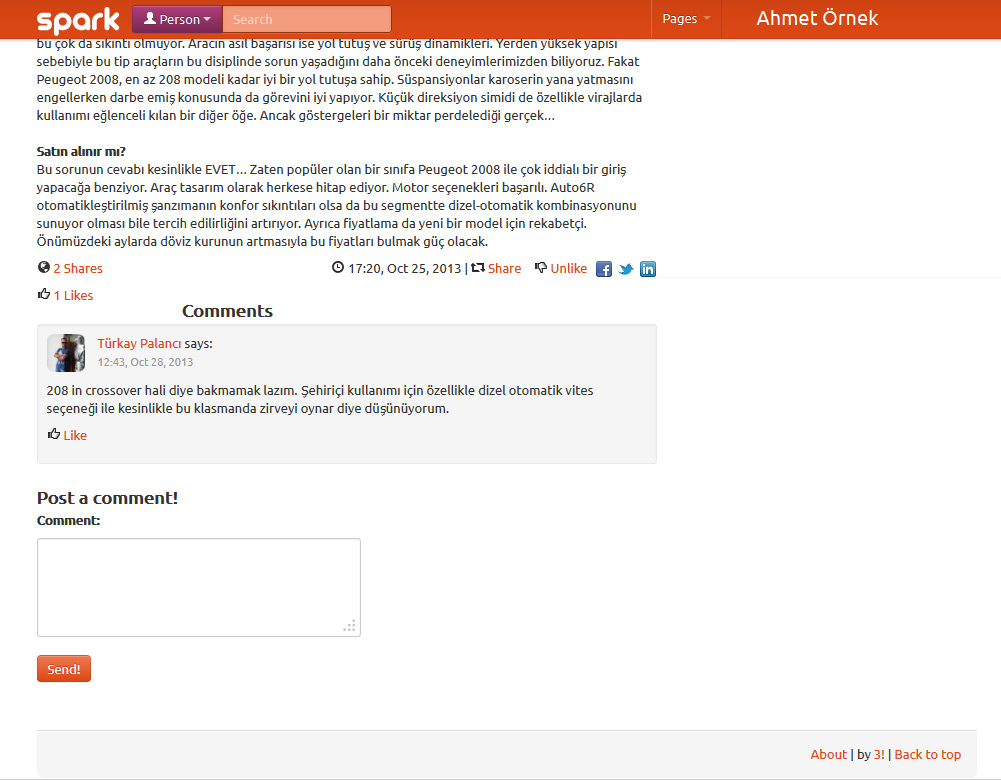
Task: Open the Pages menu
Action: coord(686,19)
